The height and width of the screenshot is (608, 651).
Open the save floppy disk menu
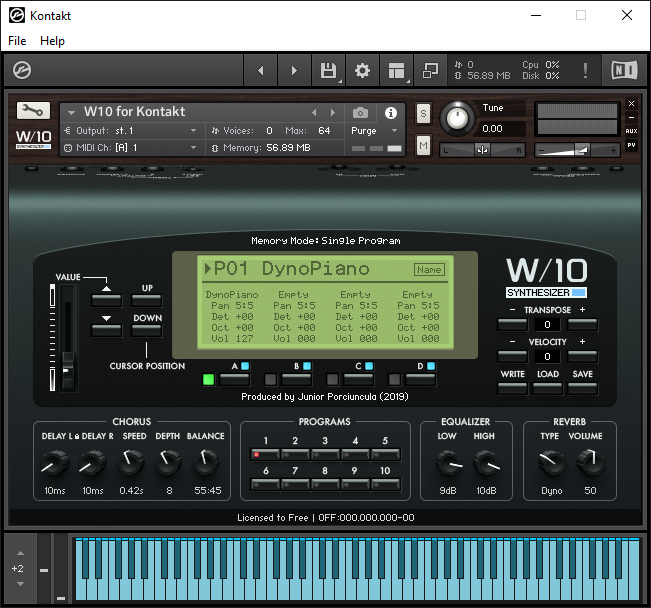pos(328,70)
